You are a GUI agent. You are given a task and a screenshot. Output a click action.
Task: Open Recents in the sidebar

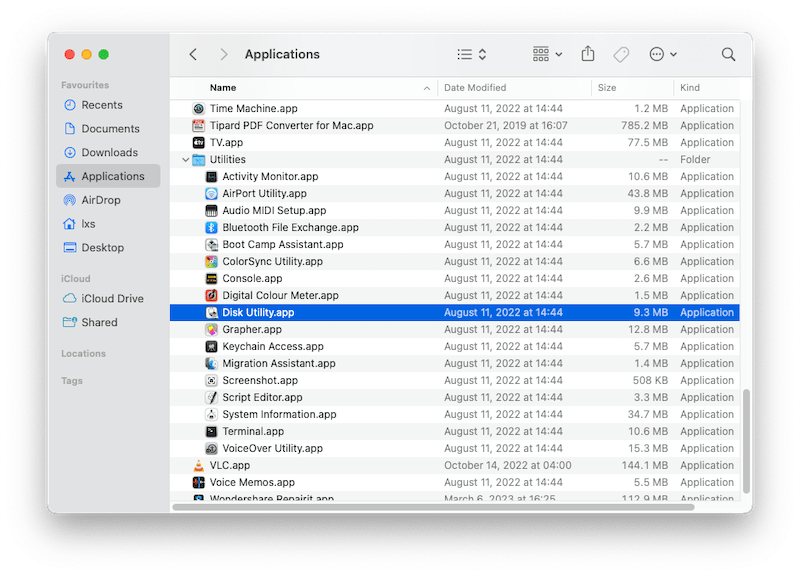108,105
